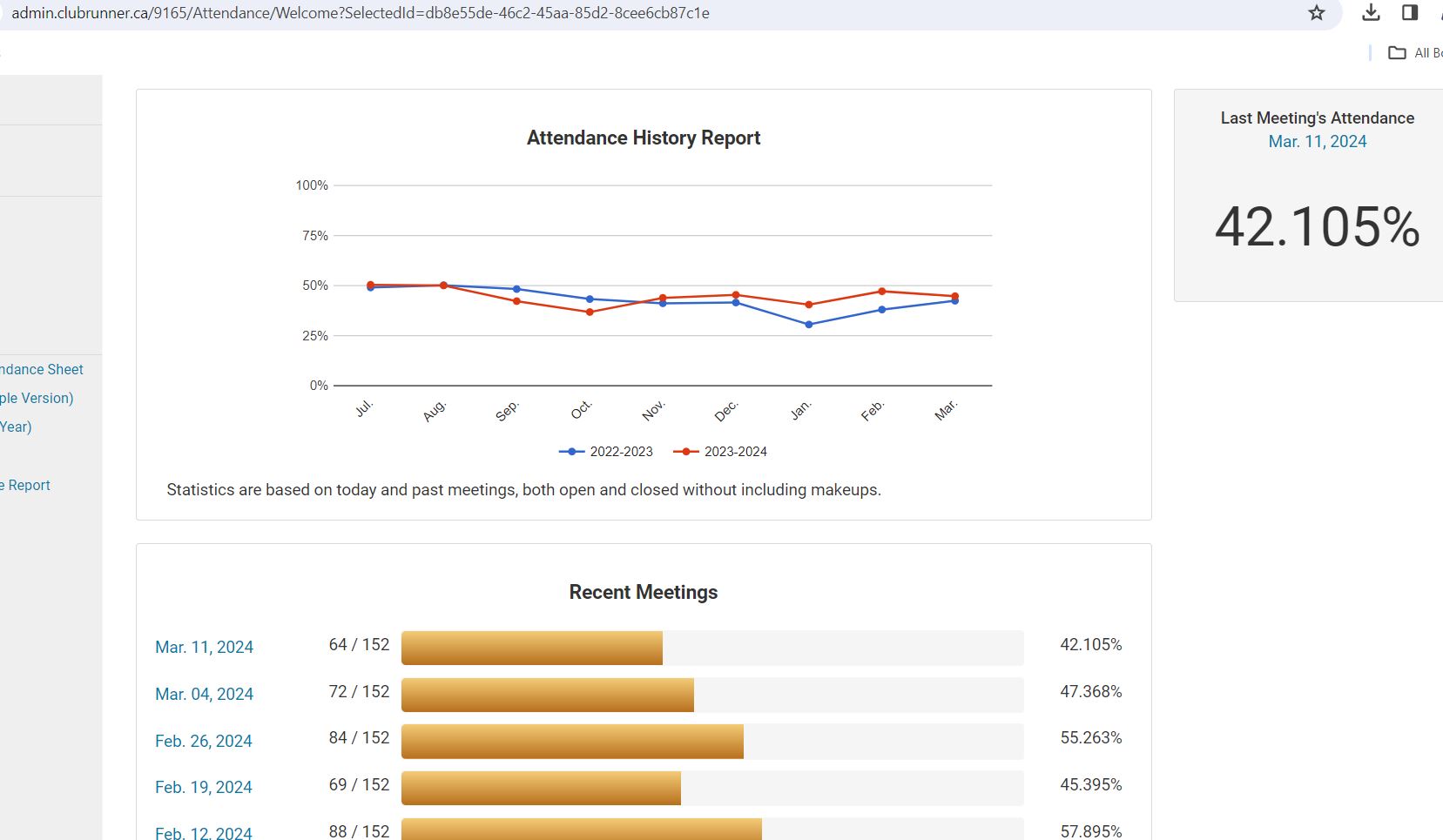Click the '84 / 152' attendance count
This screenshot has width=1443, height=840.
point(359,738)
